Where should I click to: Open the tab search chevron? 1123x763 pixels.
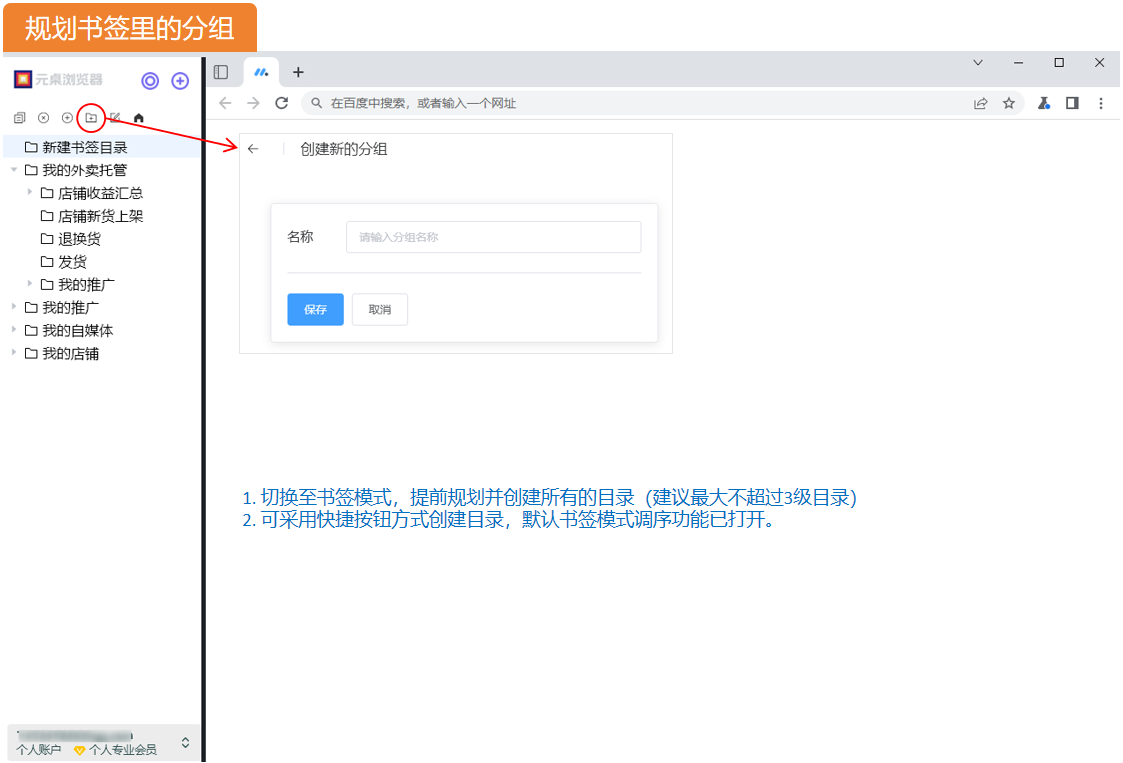[978, 63]
